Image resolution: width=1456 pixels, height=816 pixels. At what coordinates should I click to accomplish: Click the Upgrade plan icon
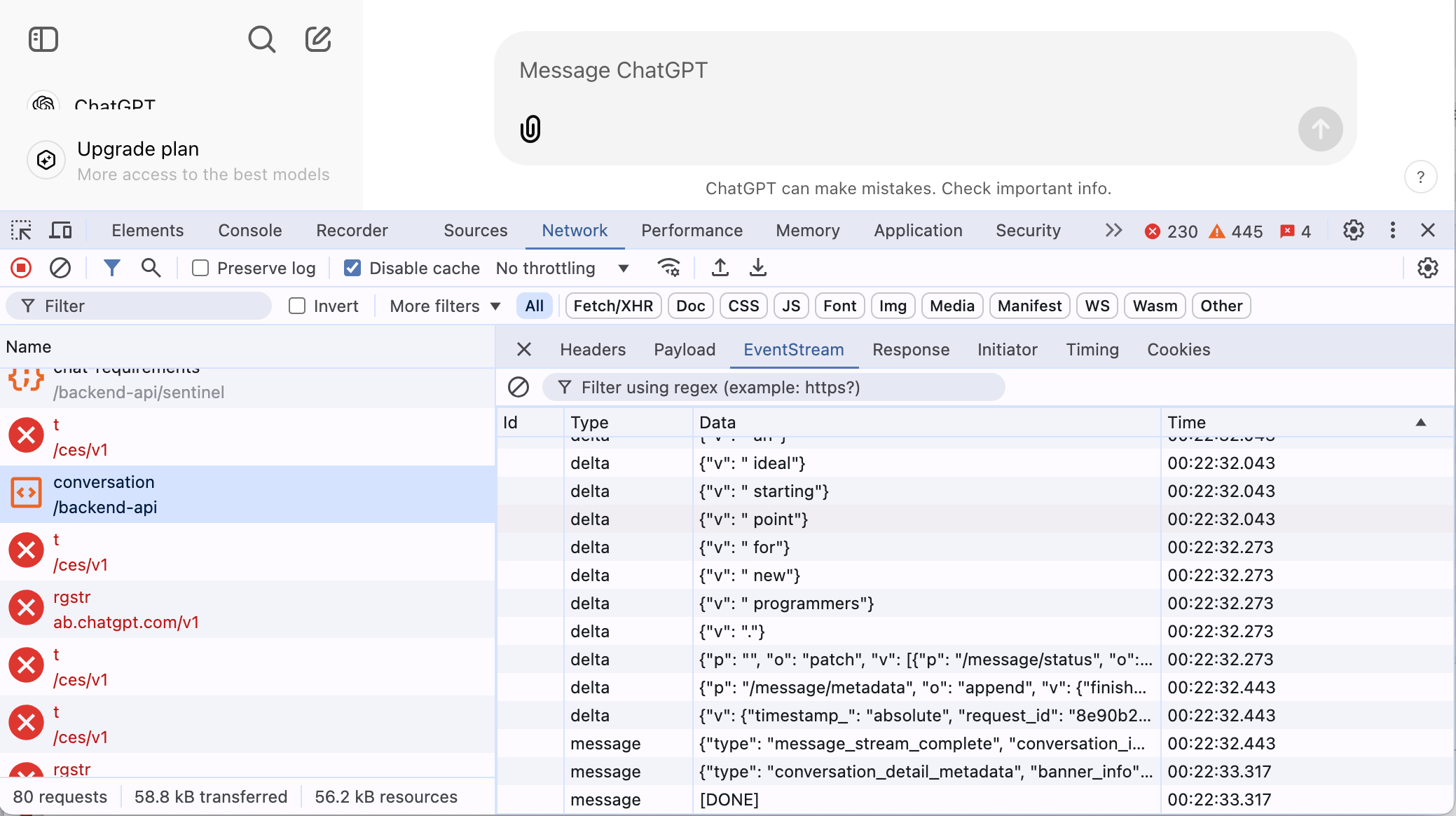pos(46,161)
